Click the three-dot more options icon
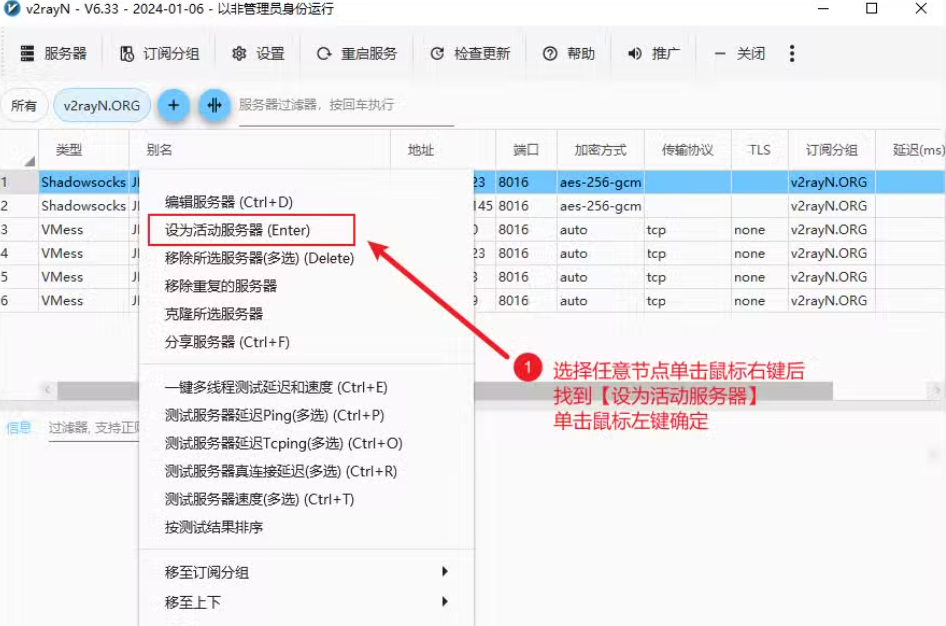This screenshot has width=946, height=626. tap(792, 54)
